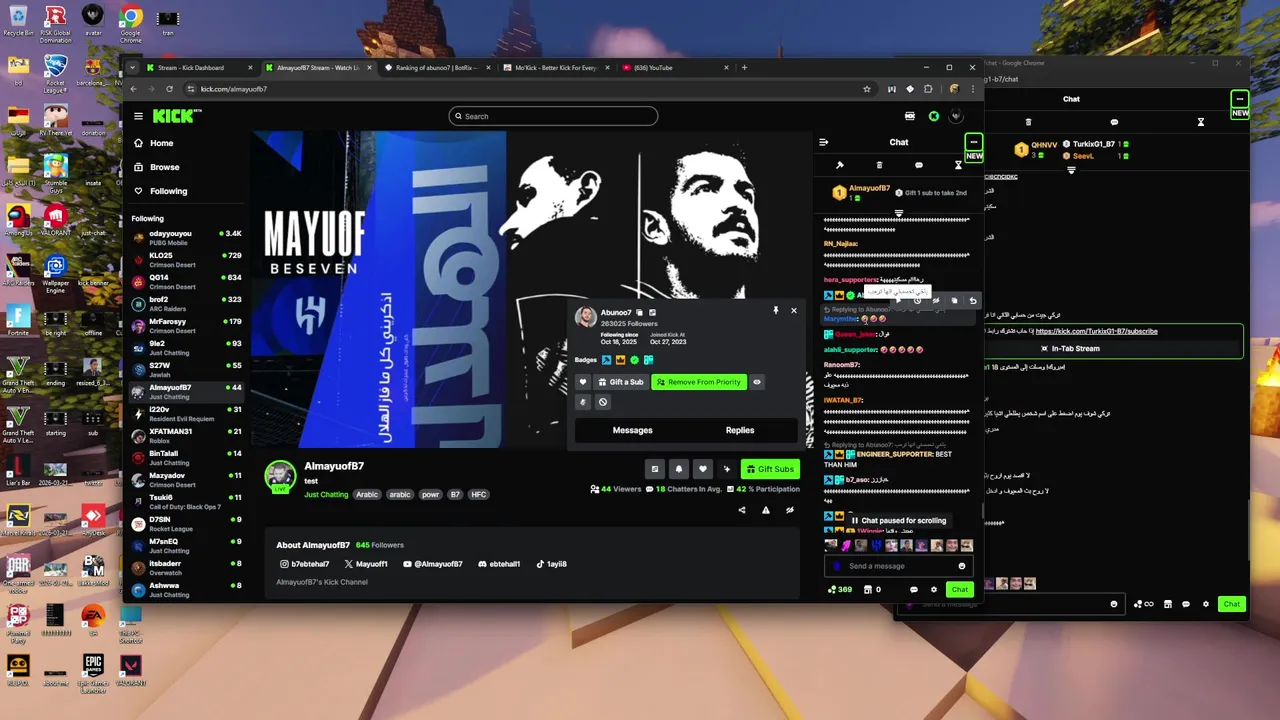The width and height of the screenshot is (1280, 720).
Task: Switch to Ranking of abunoo7 BotRix tab
Action: [437, 68]
